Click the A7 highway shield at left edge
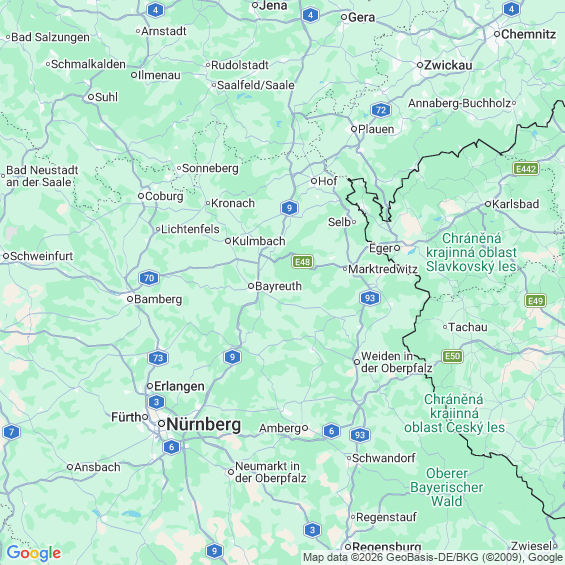 (11, 432)
